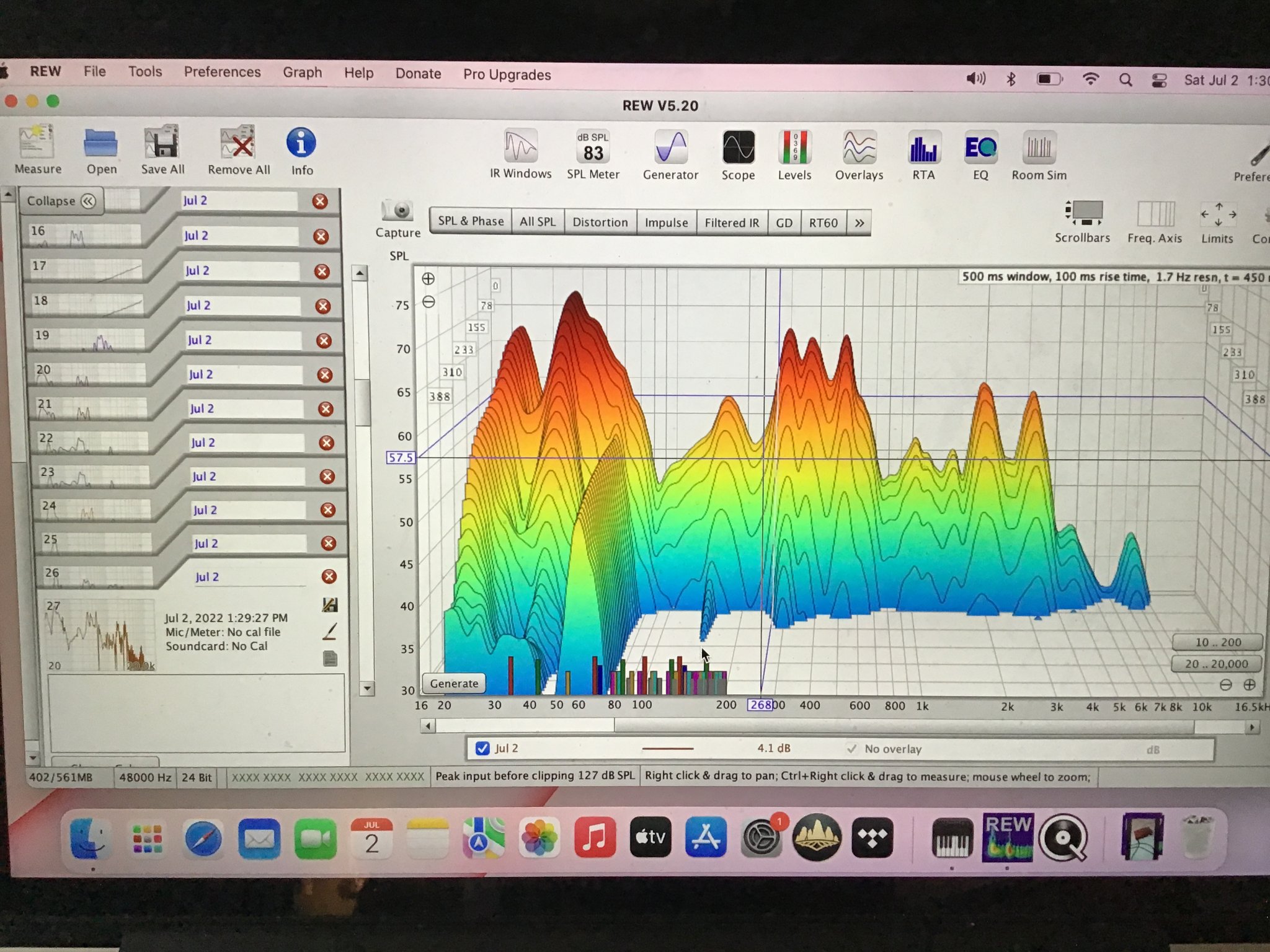Open the graph Limits control

1217,222
